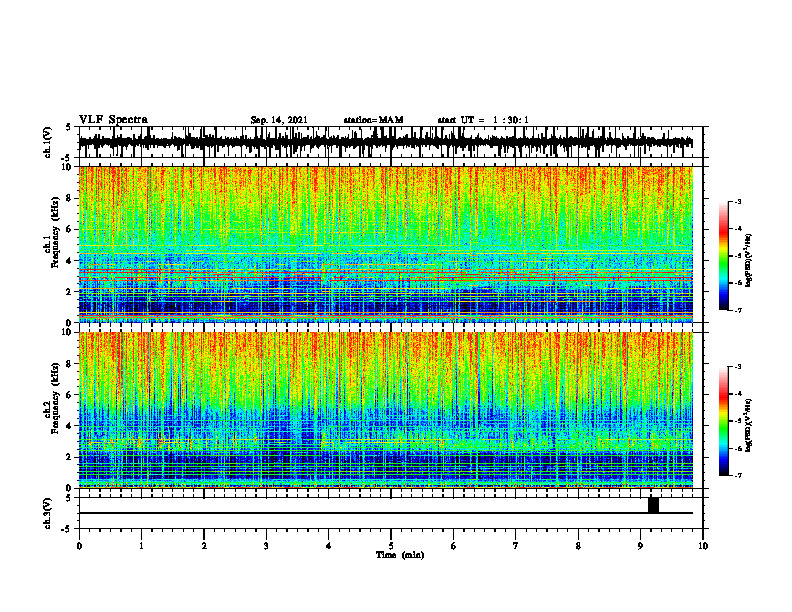
Task: Click the "-3" label on ch.1 colorbar
Action: coord(738,201)
